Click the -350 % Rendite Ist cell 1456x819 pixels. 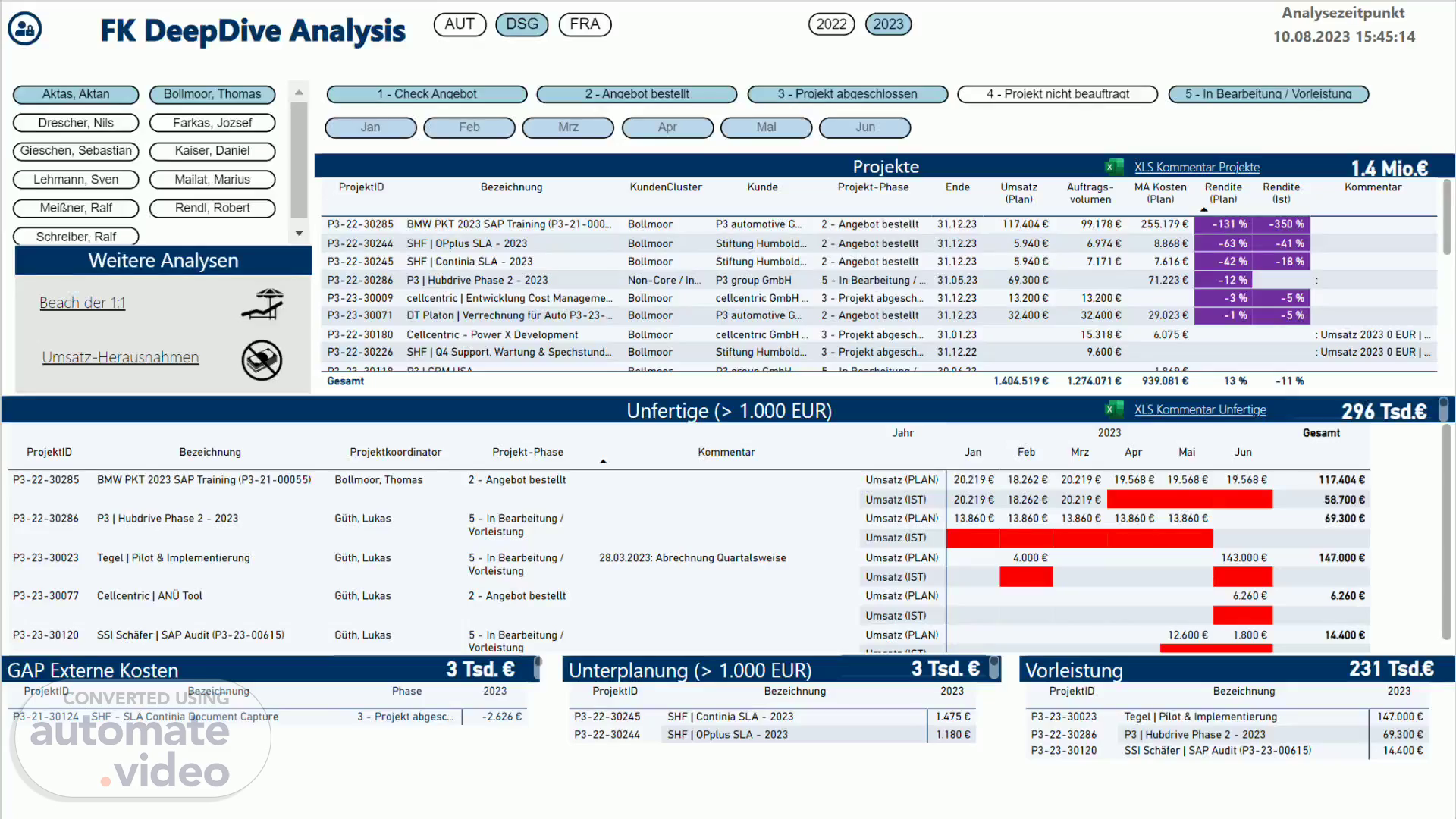click(1281, 224)
